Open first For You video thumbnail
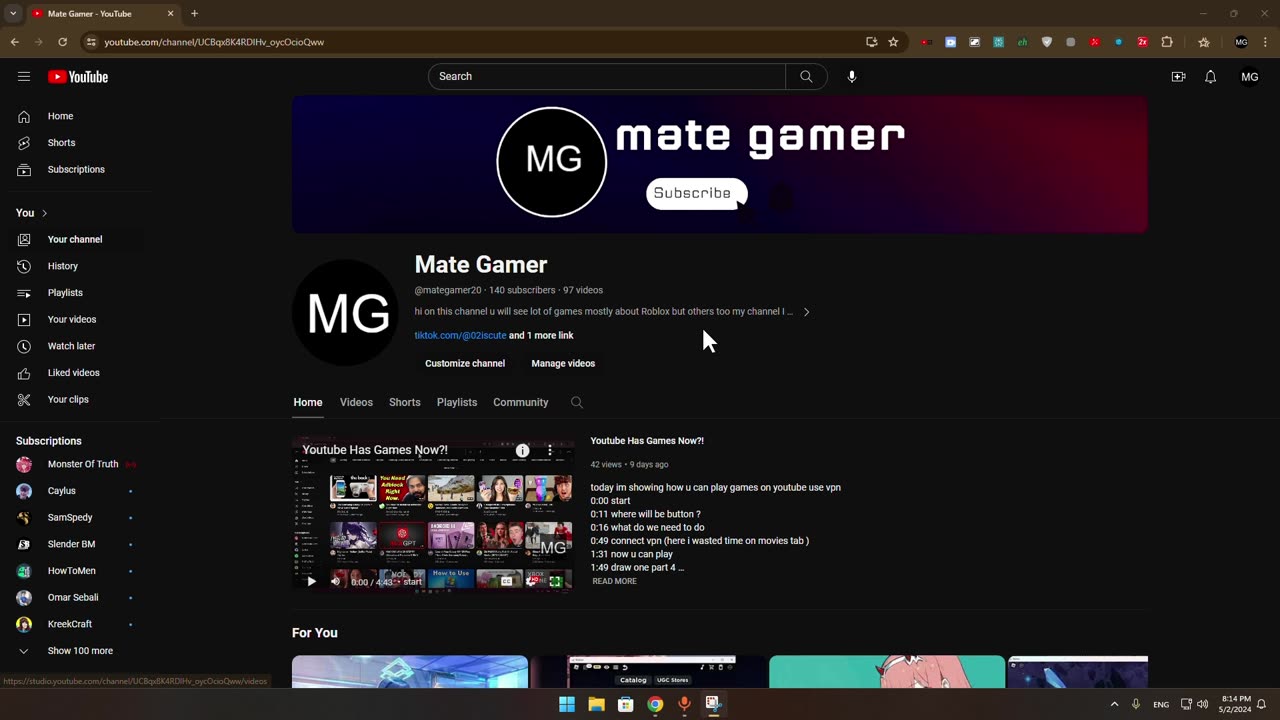The height and width of the screenshot is (720, 1280). (x=410, y=672)
